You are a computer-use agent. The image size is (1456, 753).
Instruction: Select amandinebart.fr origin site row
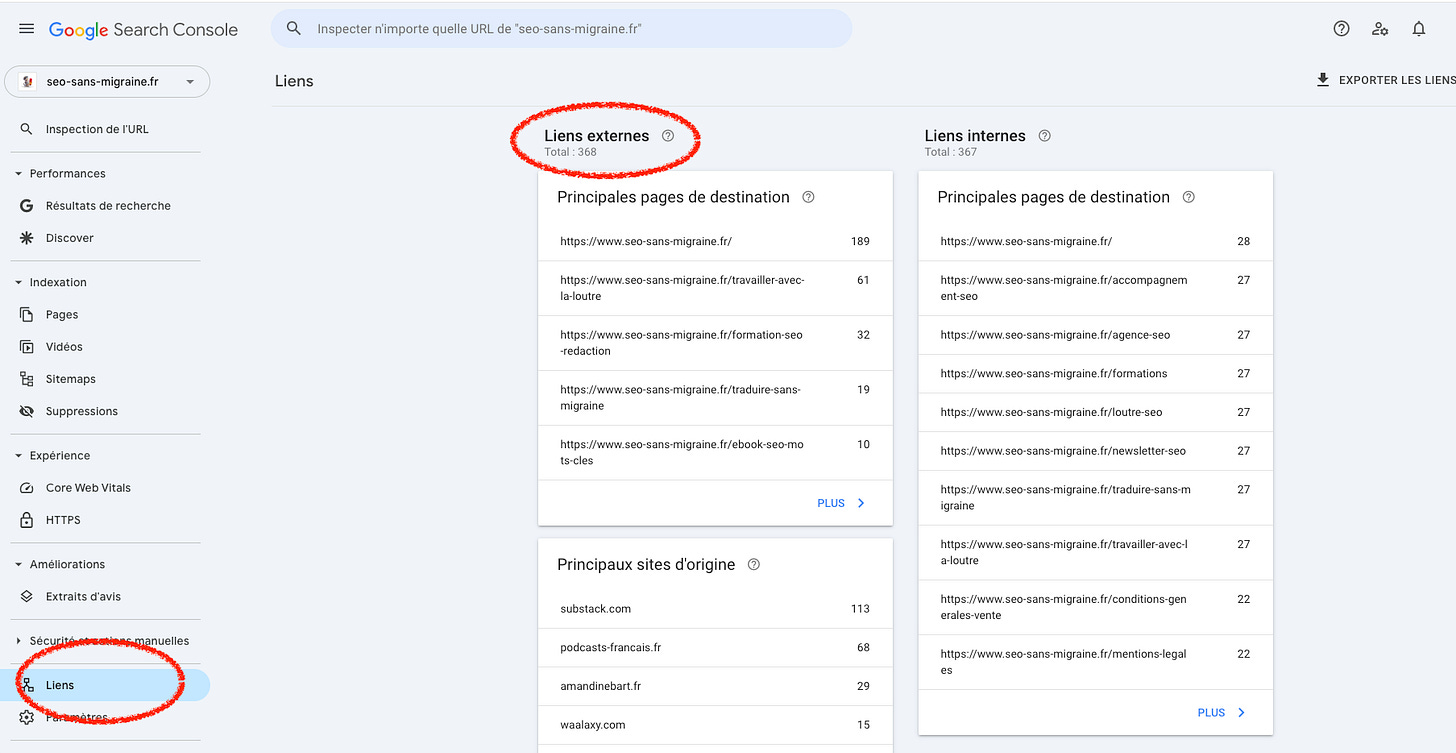pyautogui.click(x=715, y=686)
